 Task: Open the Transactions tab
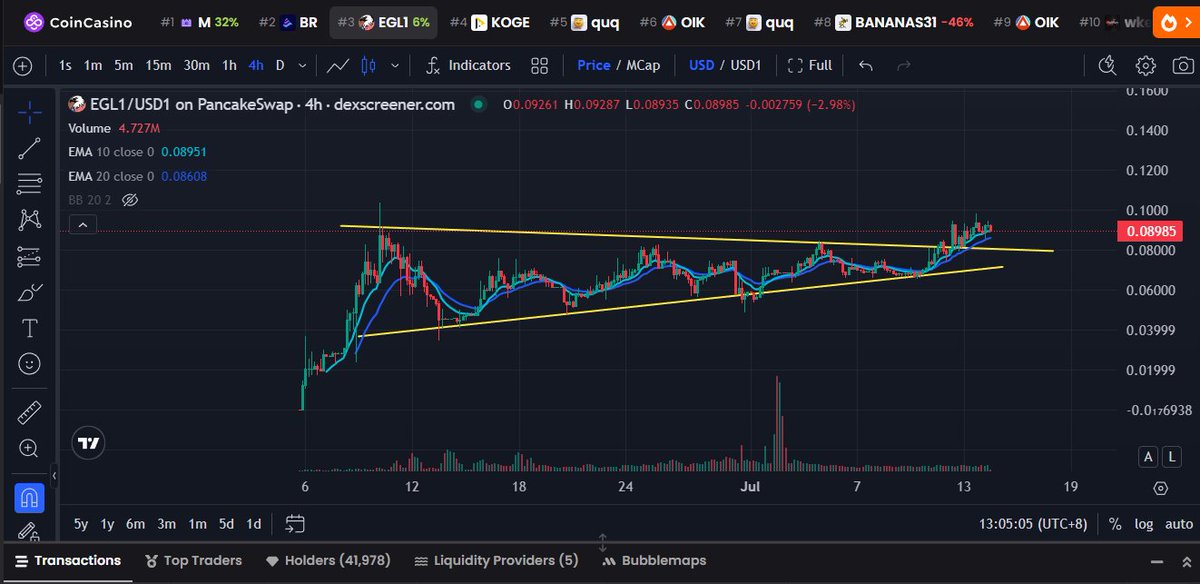[x=67, y=561]
